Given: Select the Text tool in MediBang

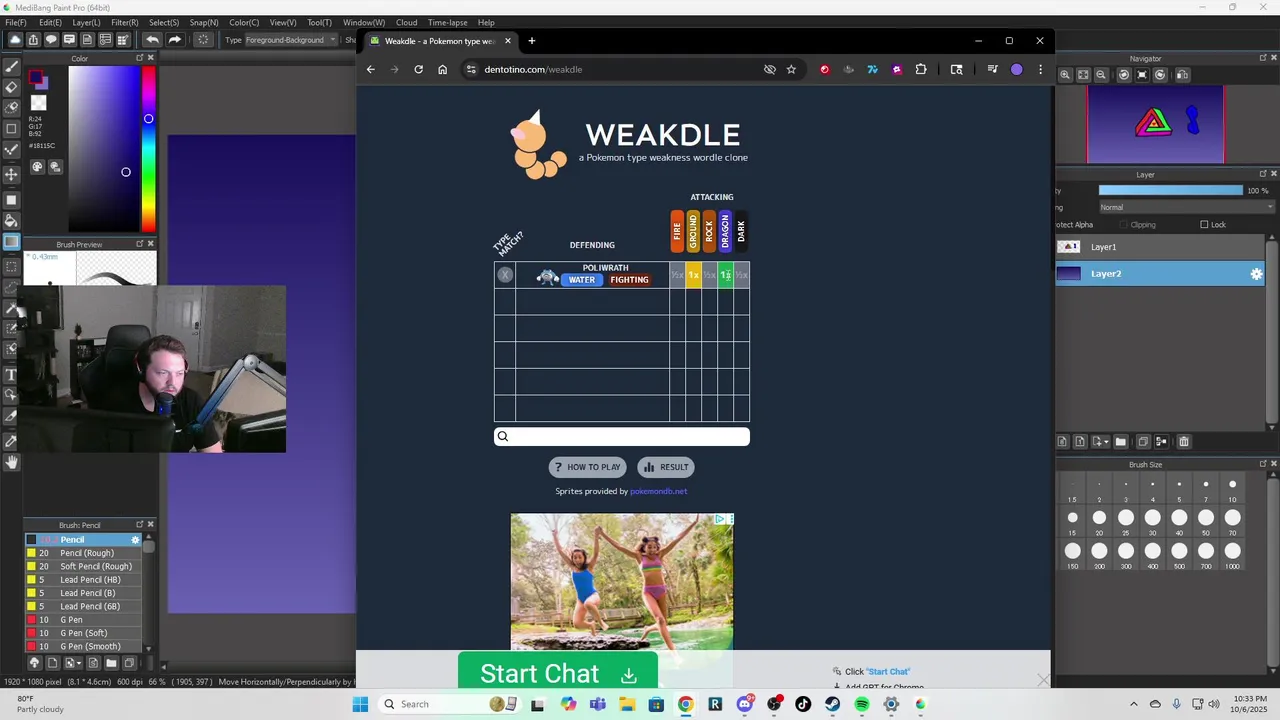Looking at the screenshot, I should pos(11,375).
